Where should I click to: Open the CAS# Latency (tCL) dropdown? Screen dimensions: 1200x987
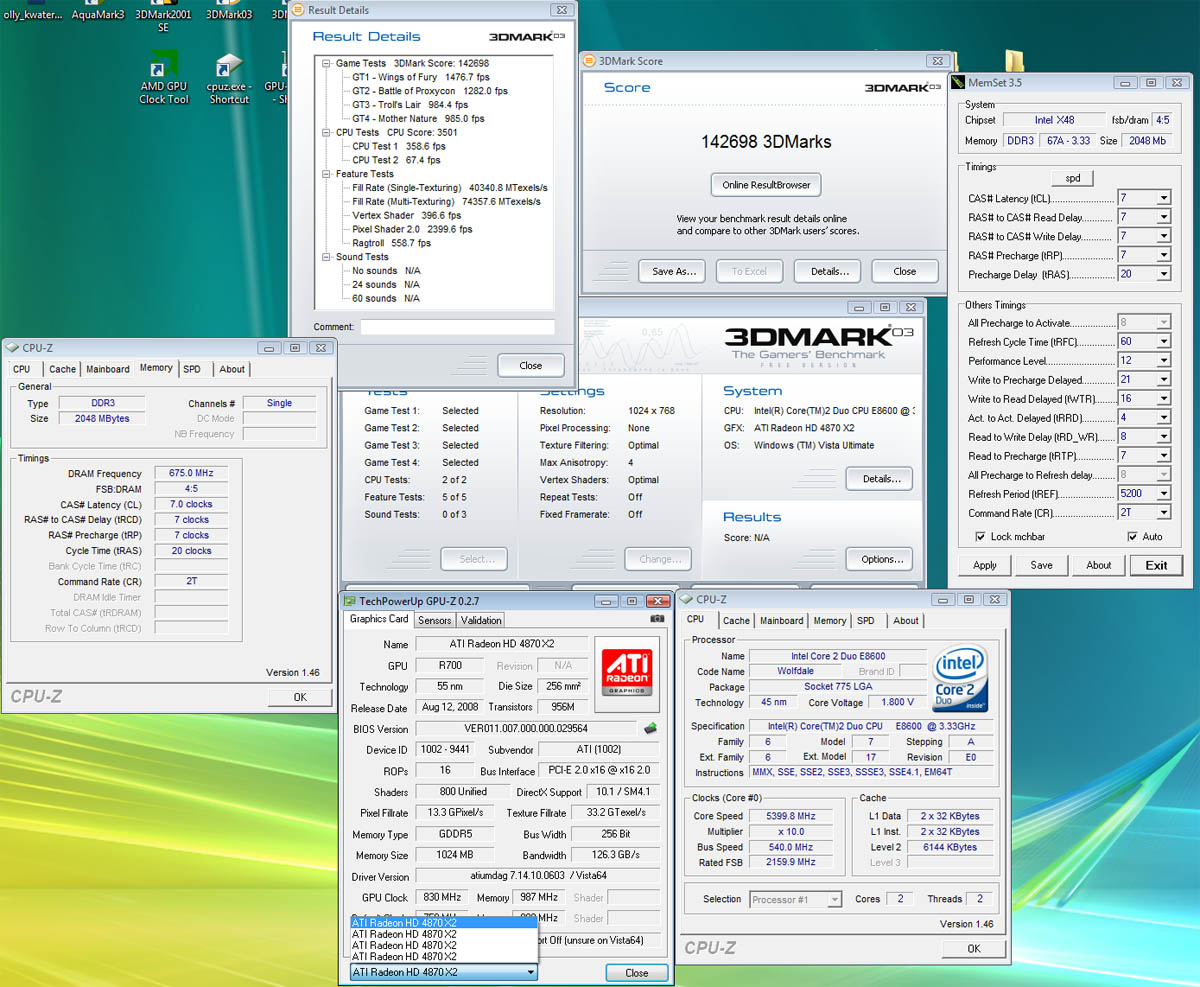point(1163,199)
